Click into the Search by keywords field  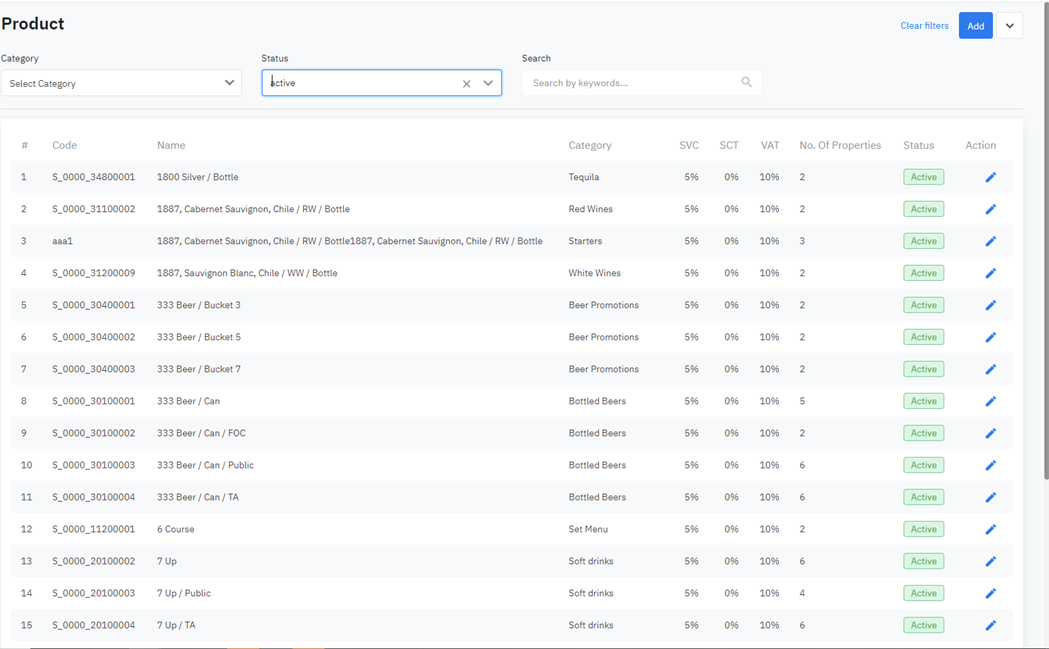(632, 83)
